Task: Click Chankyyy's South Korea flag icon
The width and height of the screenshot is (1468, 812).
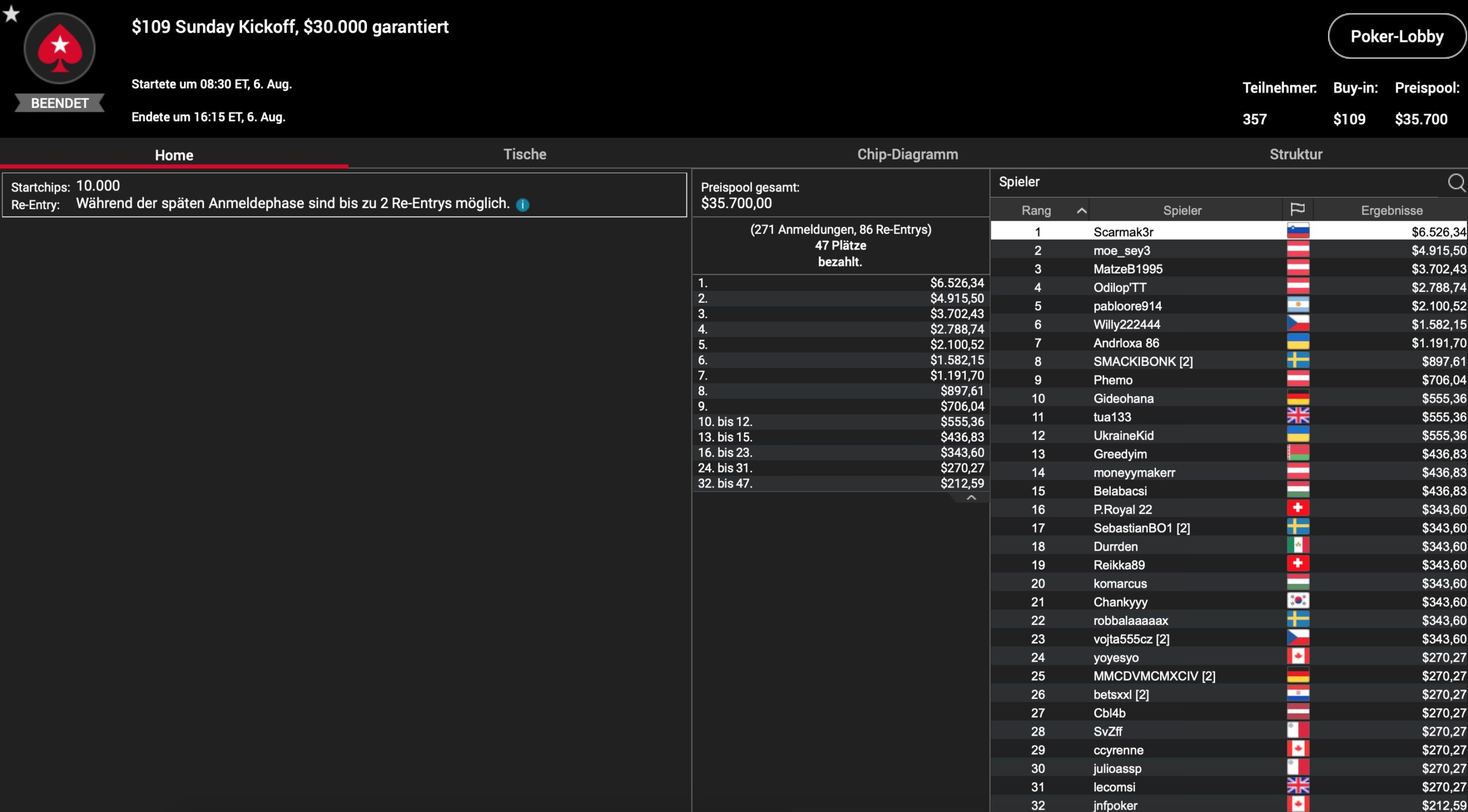Action: coord(1298,601)
